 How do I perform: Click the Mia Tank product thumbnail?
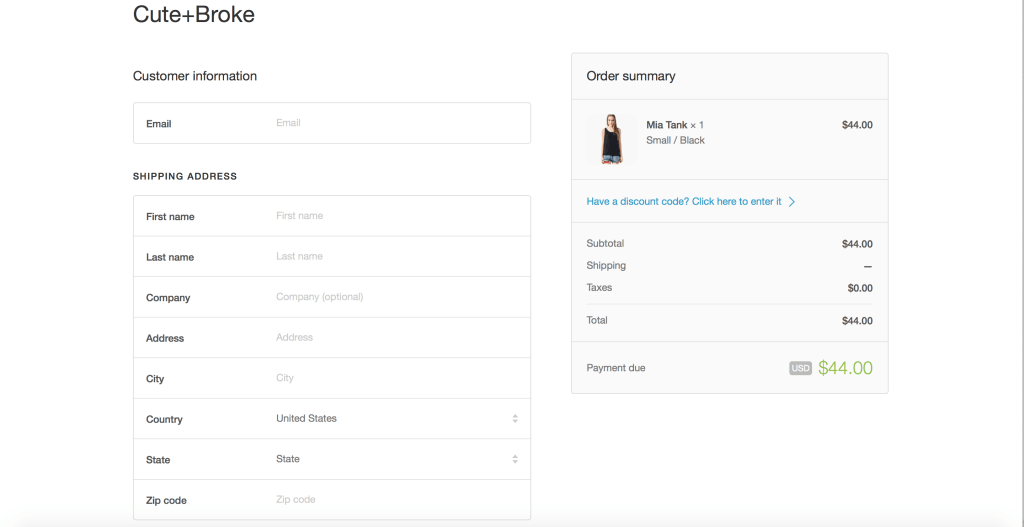coord(612,139)
